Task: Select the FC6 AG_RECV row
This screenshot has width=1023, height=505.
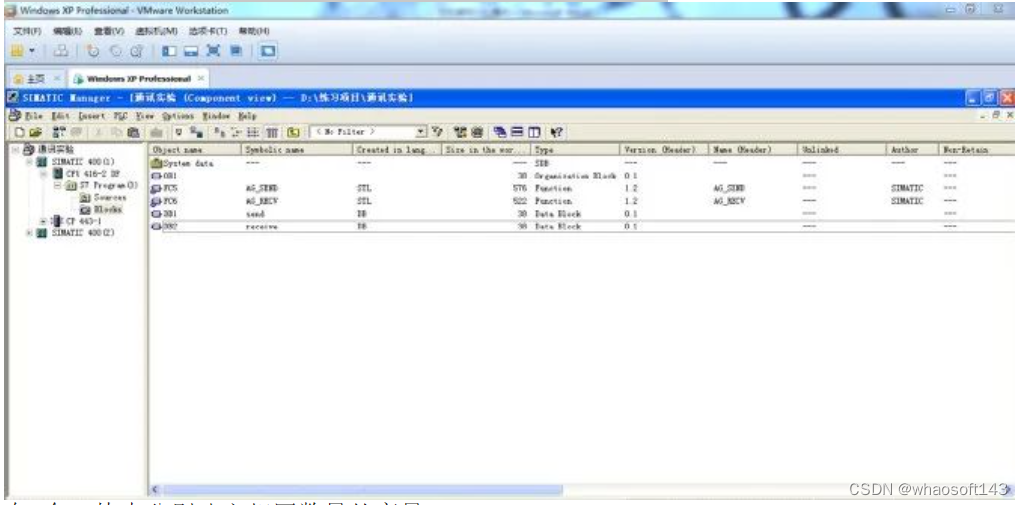Action: 581,201
